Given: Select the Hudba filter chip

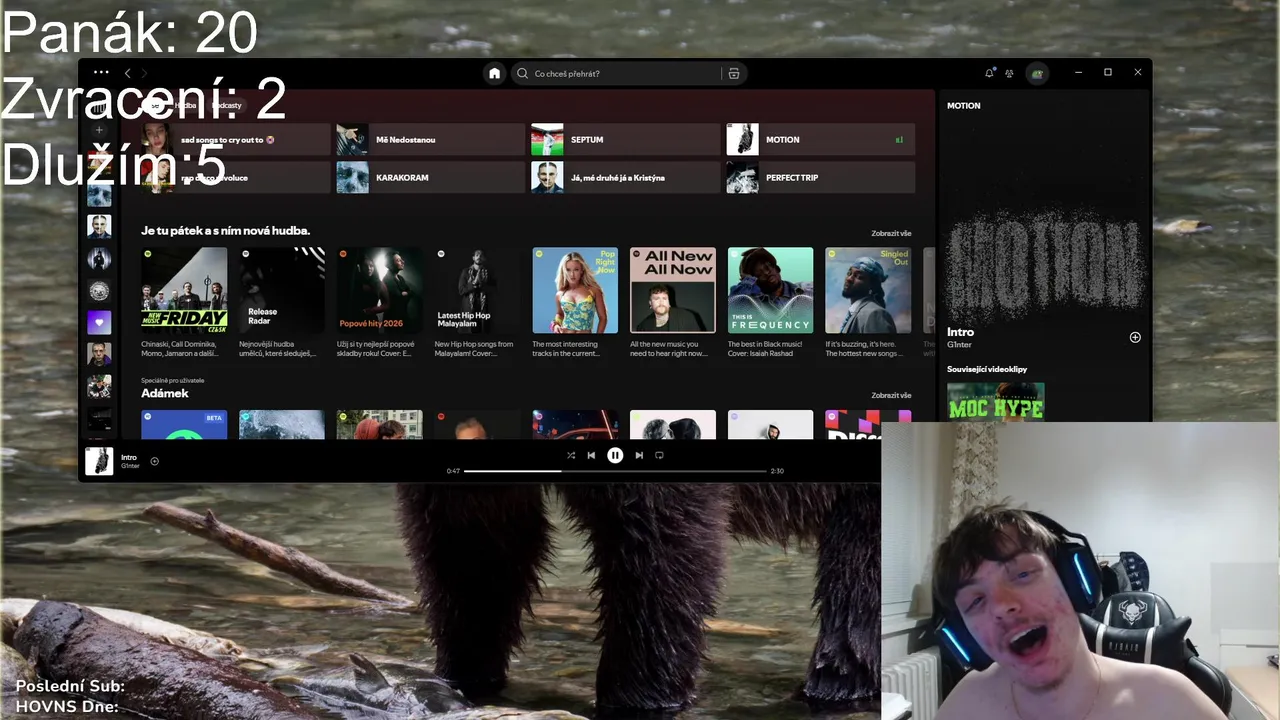Looking at the screenshot, I should pyautogui.click(x=185, y=105).
